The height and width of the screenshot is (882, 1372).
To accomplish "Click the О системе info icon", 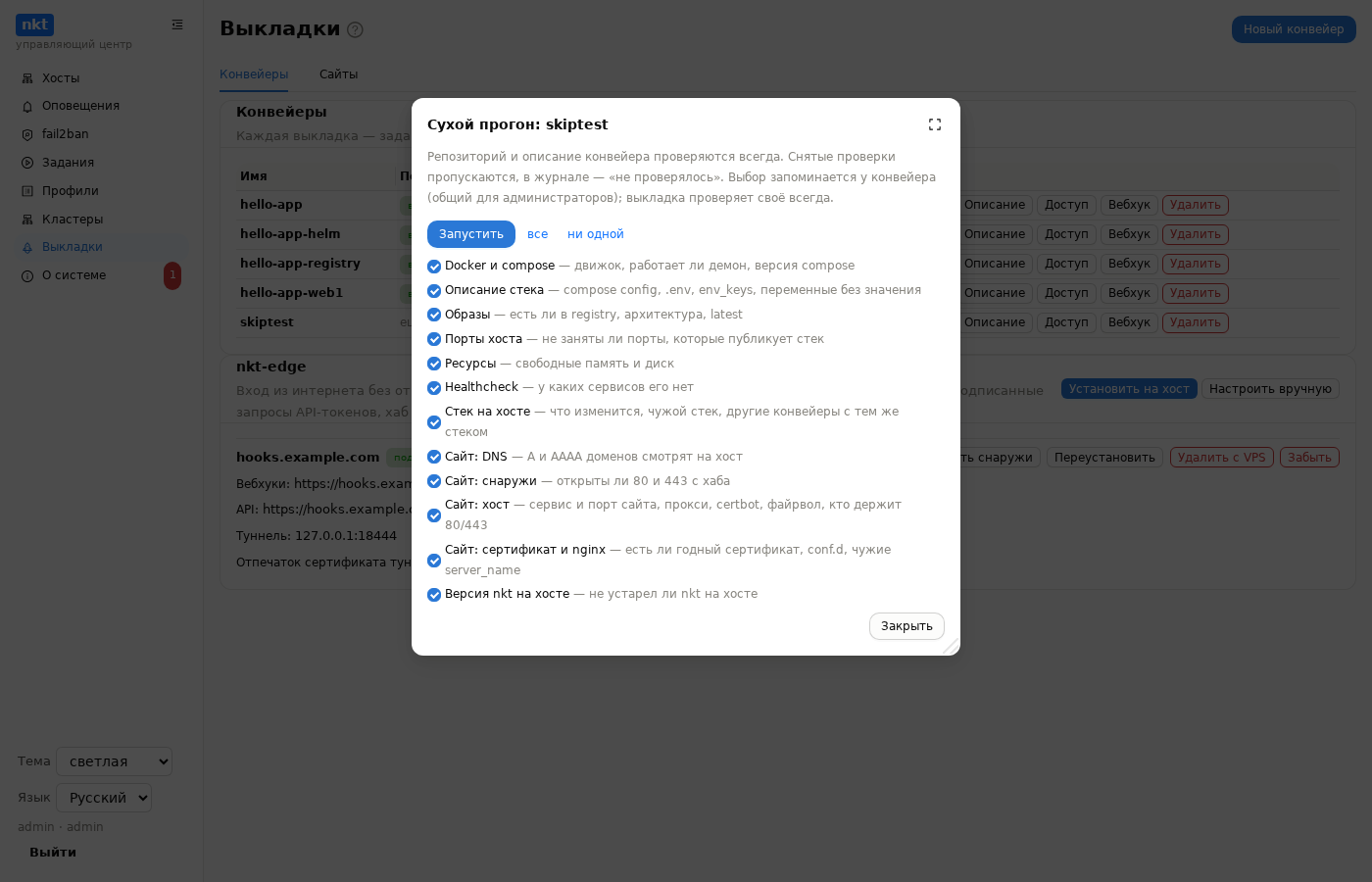I will coord(27,276).
